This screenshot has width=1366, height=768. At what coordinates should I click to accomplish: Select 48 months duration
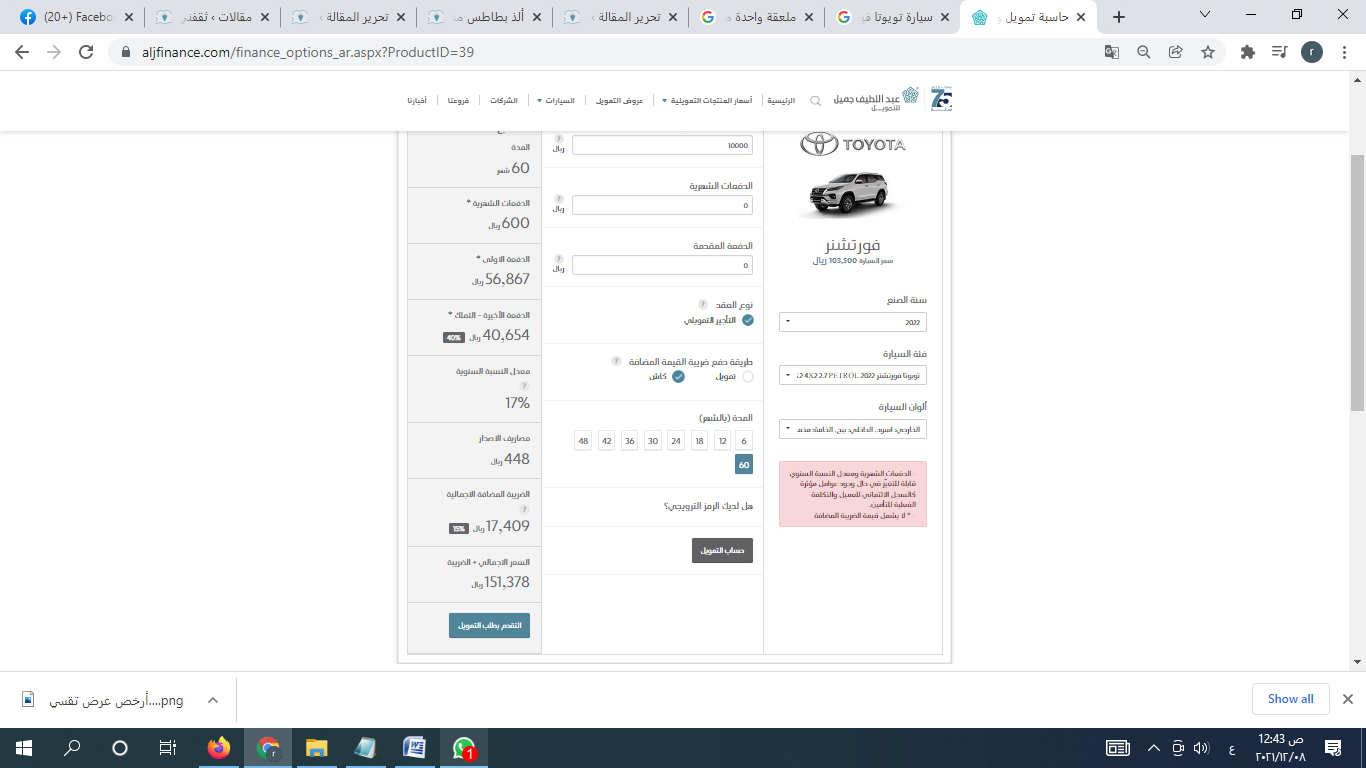click(583, 441)
